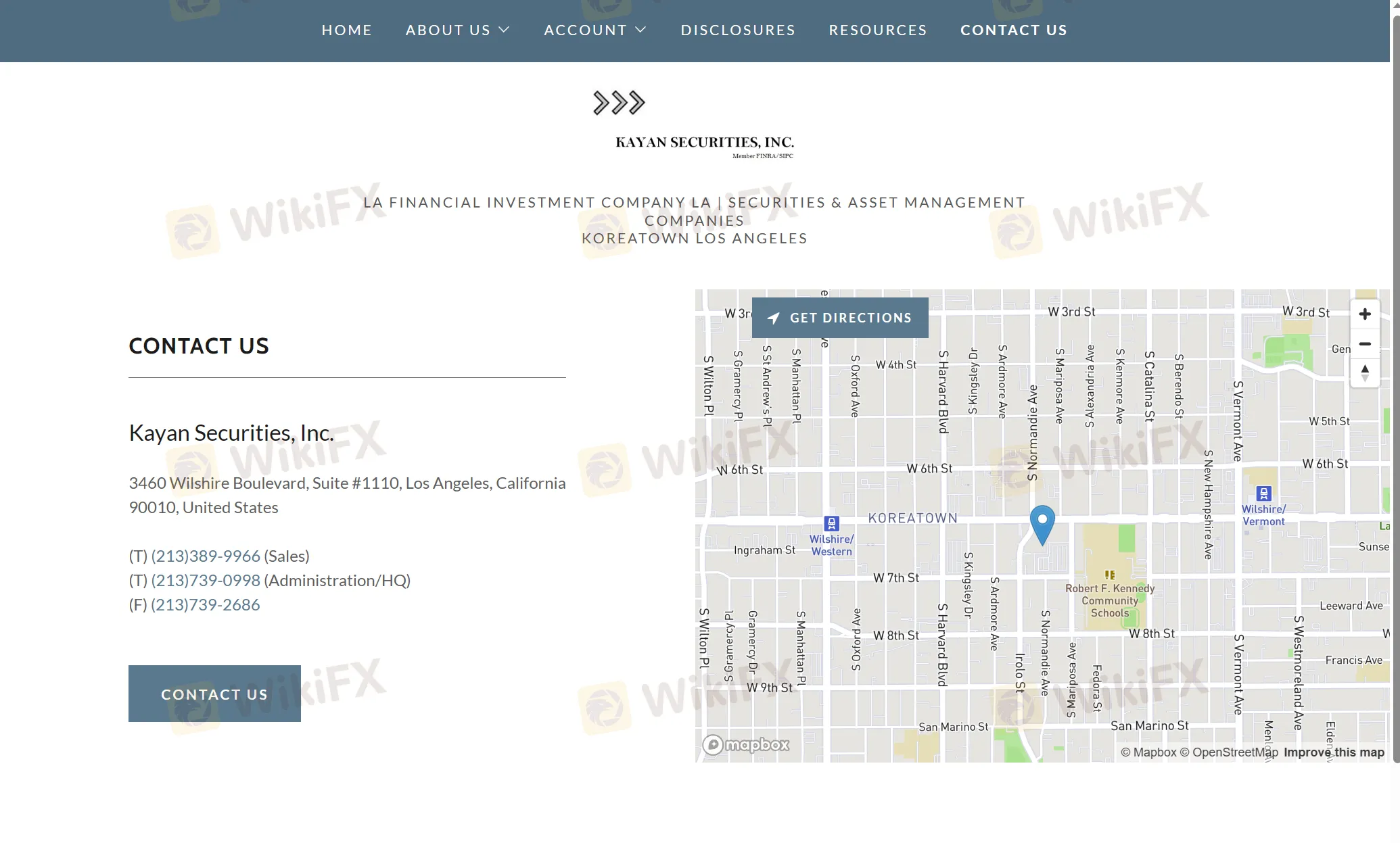
Task: Click the map zoom out minus icon
Action: point(1365,343)
